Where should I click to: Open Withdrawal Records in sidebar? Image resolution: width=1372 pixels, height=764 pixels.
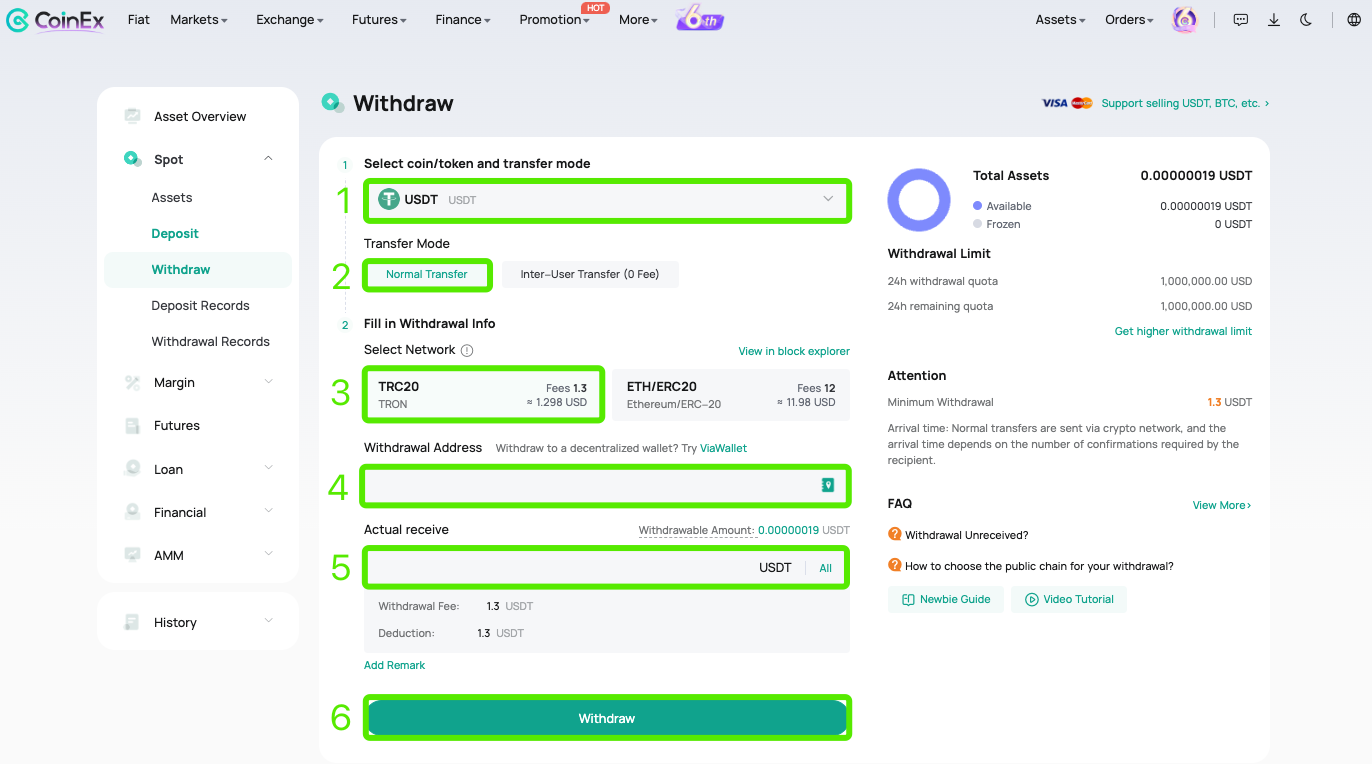pos(211,342)
